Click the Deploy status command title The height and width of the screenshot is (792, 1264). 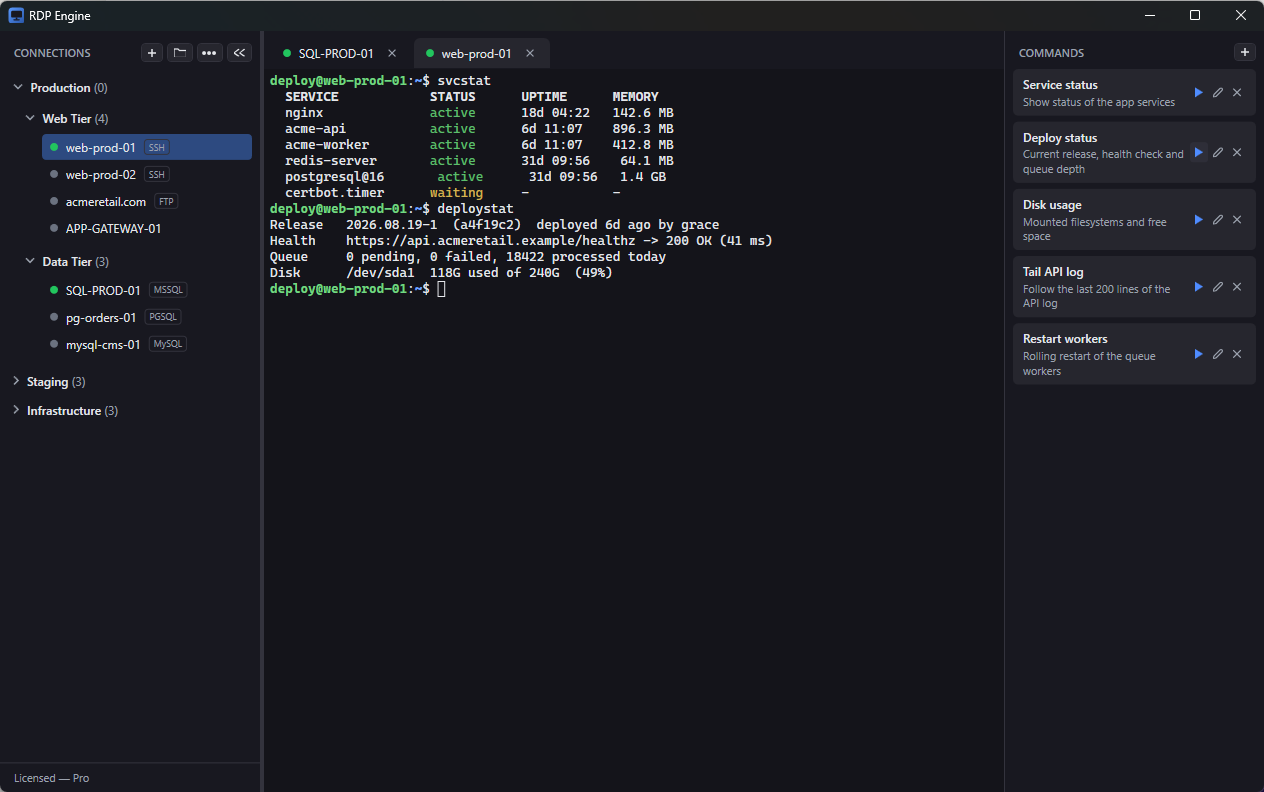click(x=1060, y=138)
